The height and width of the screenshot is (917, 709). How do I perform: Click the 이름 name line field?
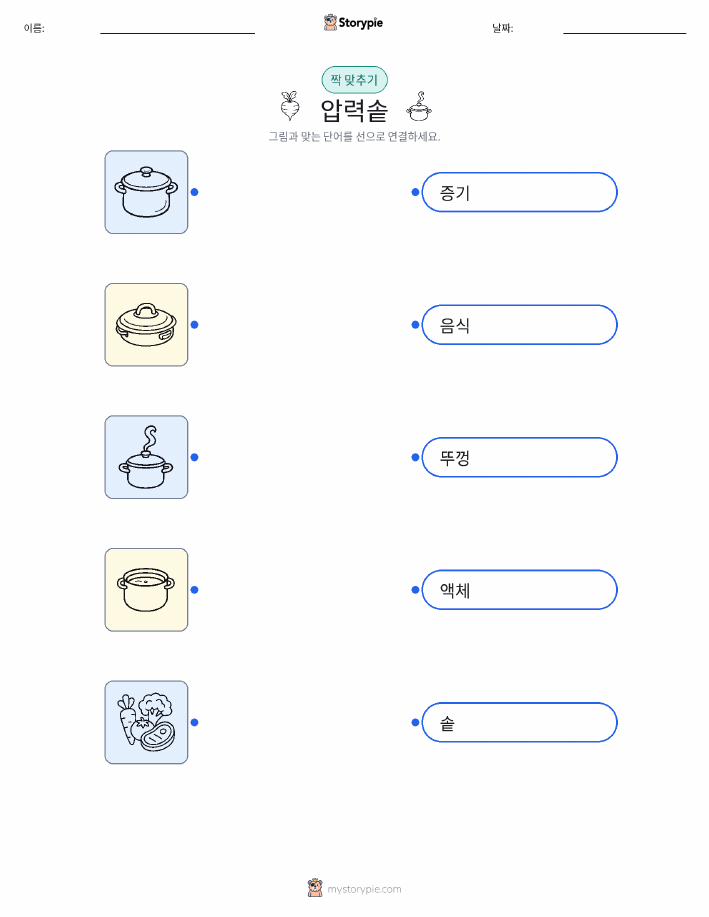click(x=177, y=28)
